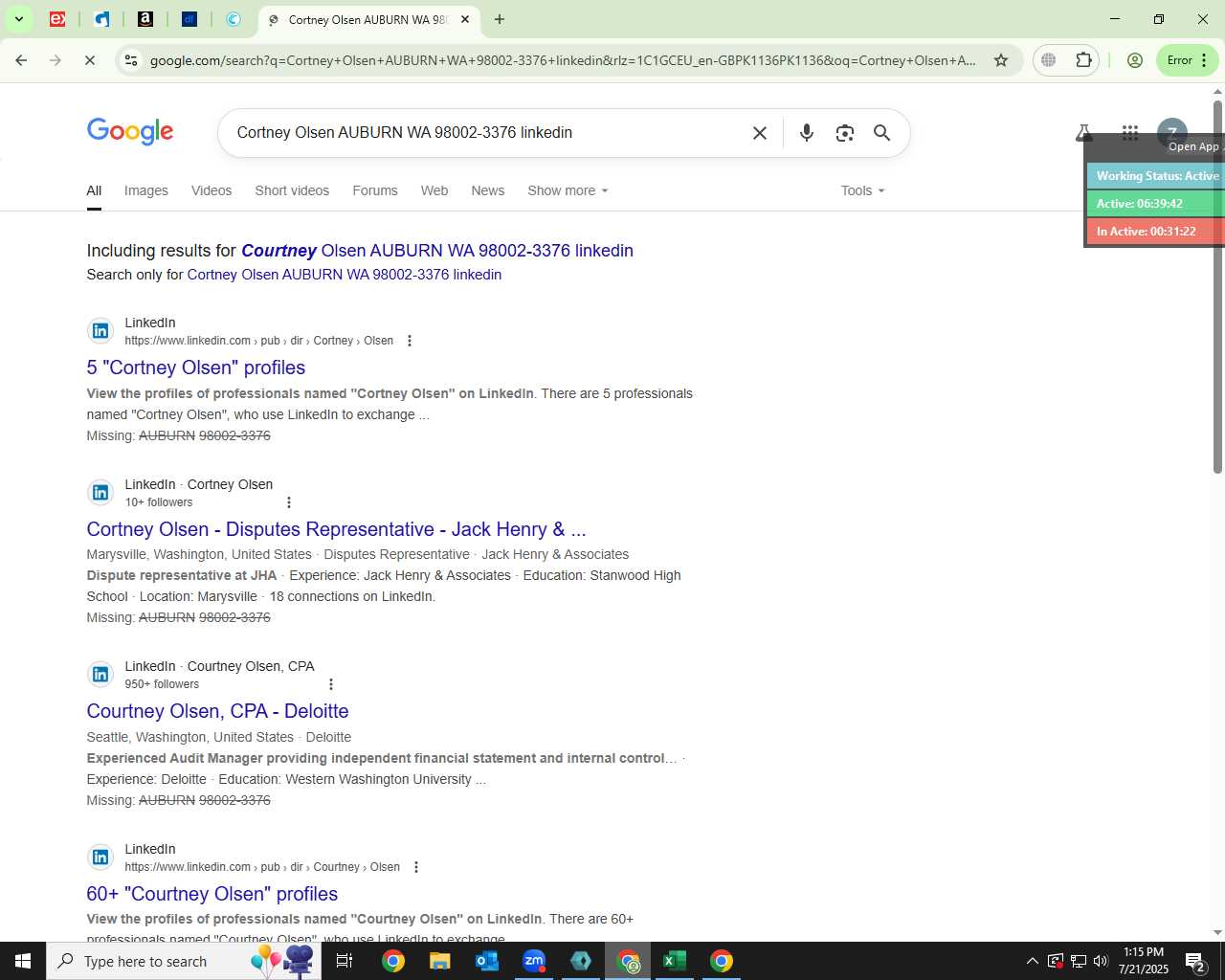Select the All results tab

[94, 190]
